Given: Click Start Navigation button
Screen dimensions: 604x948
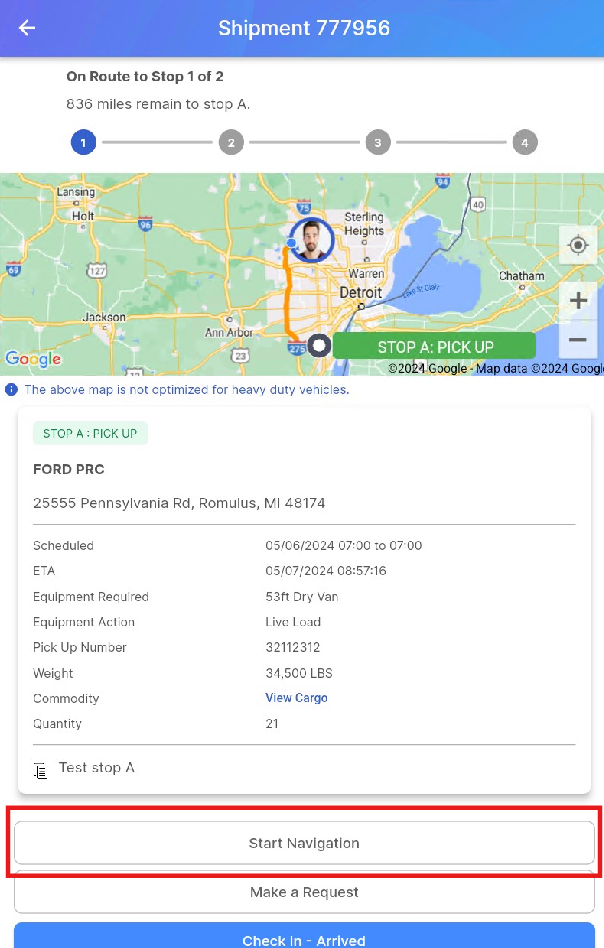Looking at the screenshot, I should point(304,843).
